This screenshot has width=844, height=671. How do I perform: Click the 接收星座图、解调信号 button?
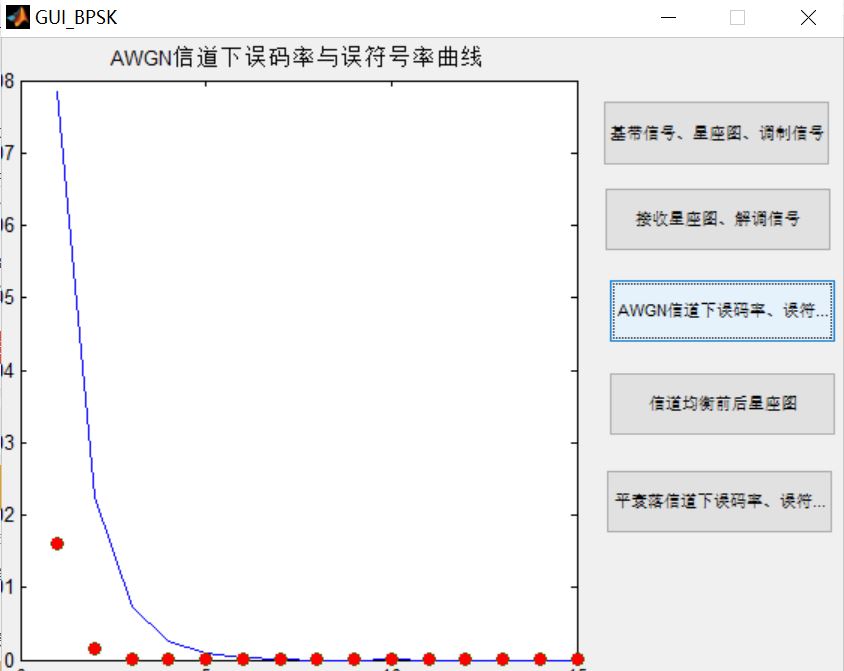coord(716,219)
